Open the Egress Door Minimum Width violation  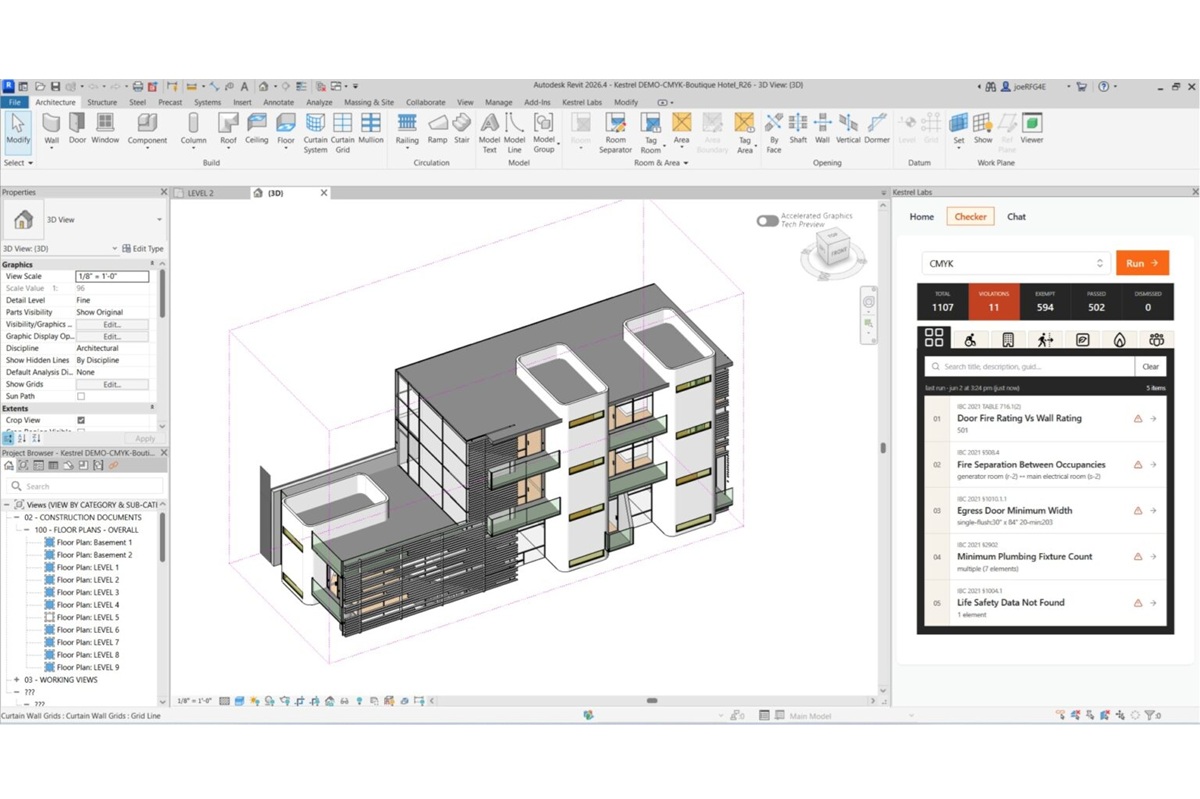tap(1045, 510)
